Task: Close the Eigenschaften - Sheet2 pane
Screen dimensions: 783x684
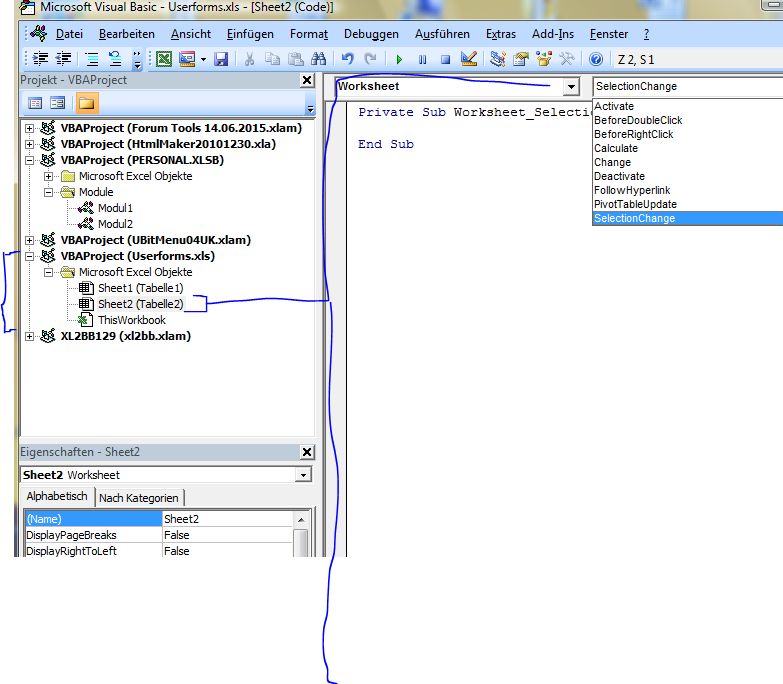Action: (307, 452)
